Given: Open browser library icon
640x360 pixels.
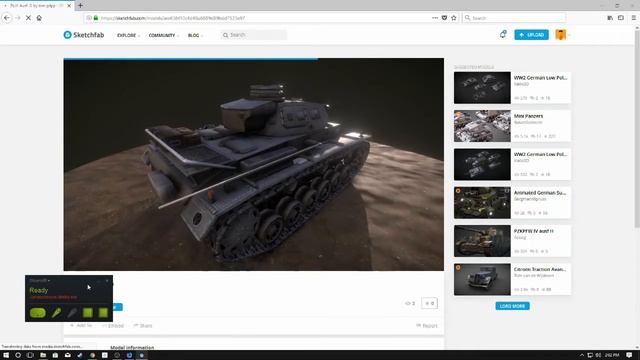Looking at the screenshot, I should [x=610, y=18].
